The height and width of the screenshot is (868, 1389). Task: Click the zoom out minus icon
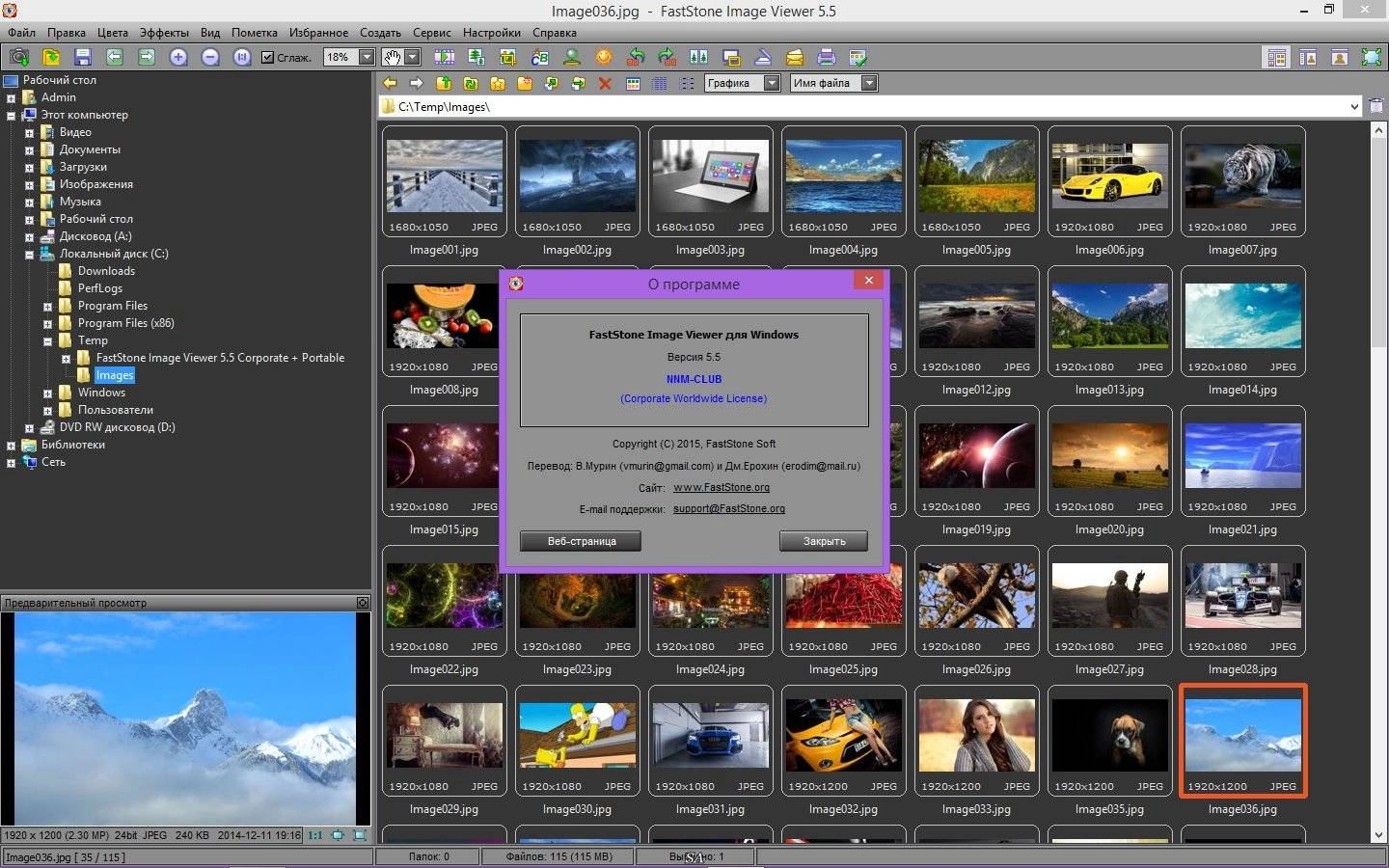click(210, 57)
